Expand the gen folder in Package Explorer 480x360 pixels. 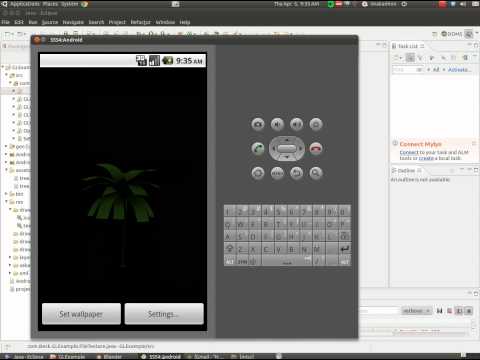6,146
